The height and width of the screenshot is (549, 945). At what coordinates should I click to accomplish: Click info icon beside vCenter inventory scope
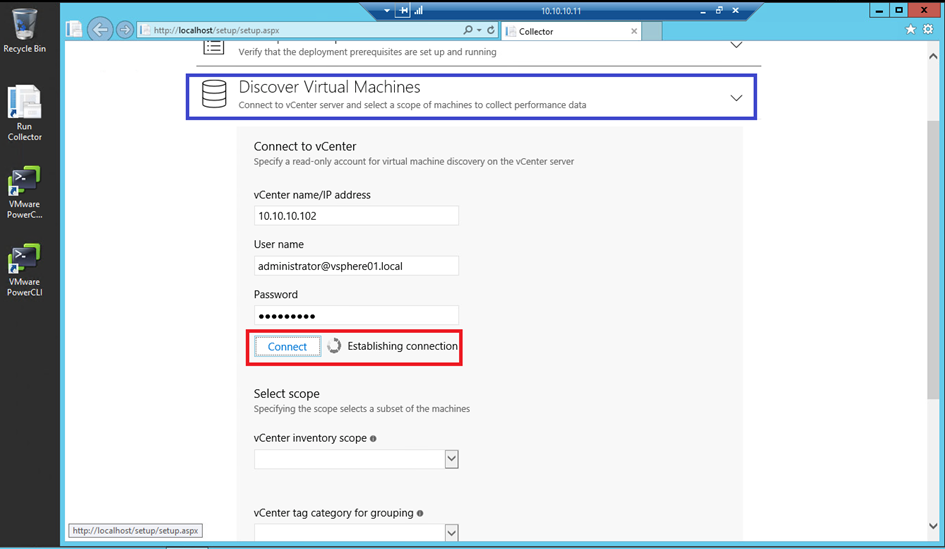(x=373, y=439)
